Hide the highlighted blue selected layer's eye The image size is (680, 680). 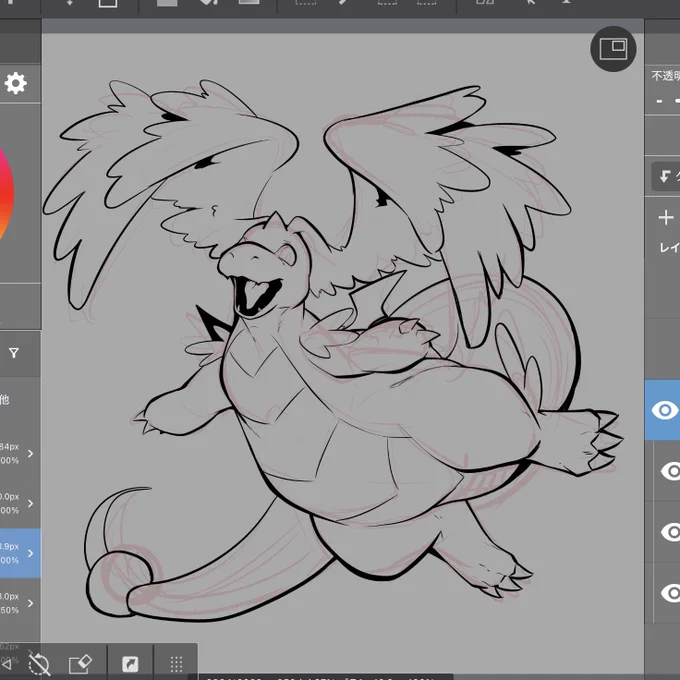665,410
